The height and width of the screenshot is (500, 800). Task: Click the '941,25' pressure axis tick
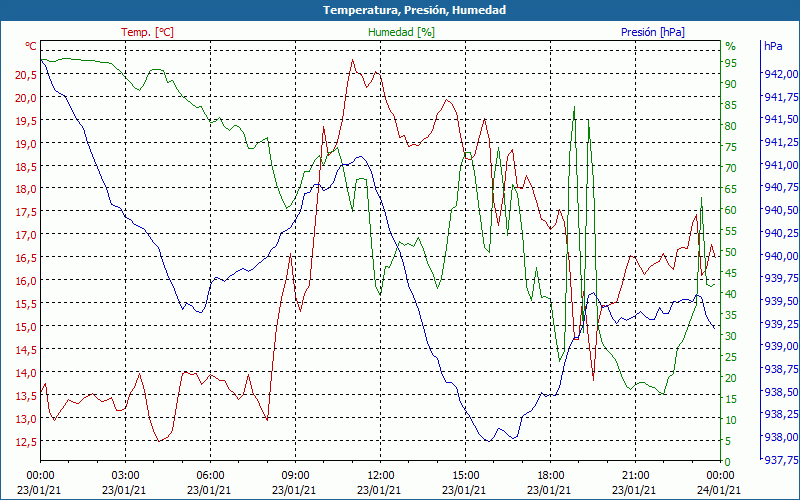[781, 142]
